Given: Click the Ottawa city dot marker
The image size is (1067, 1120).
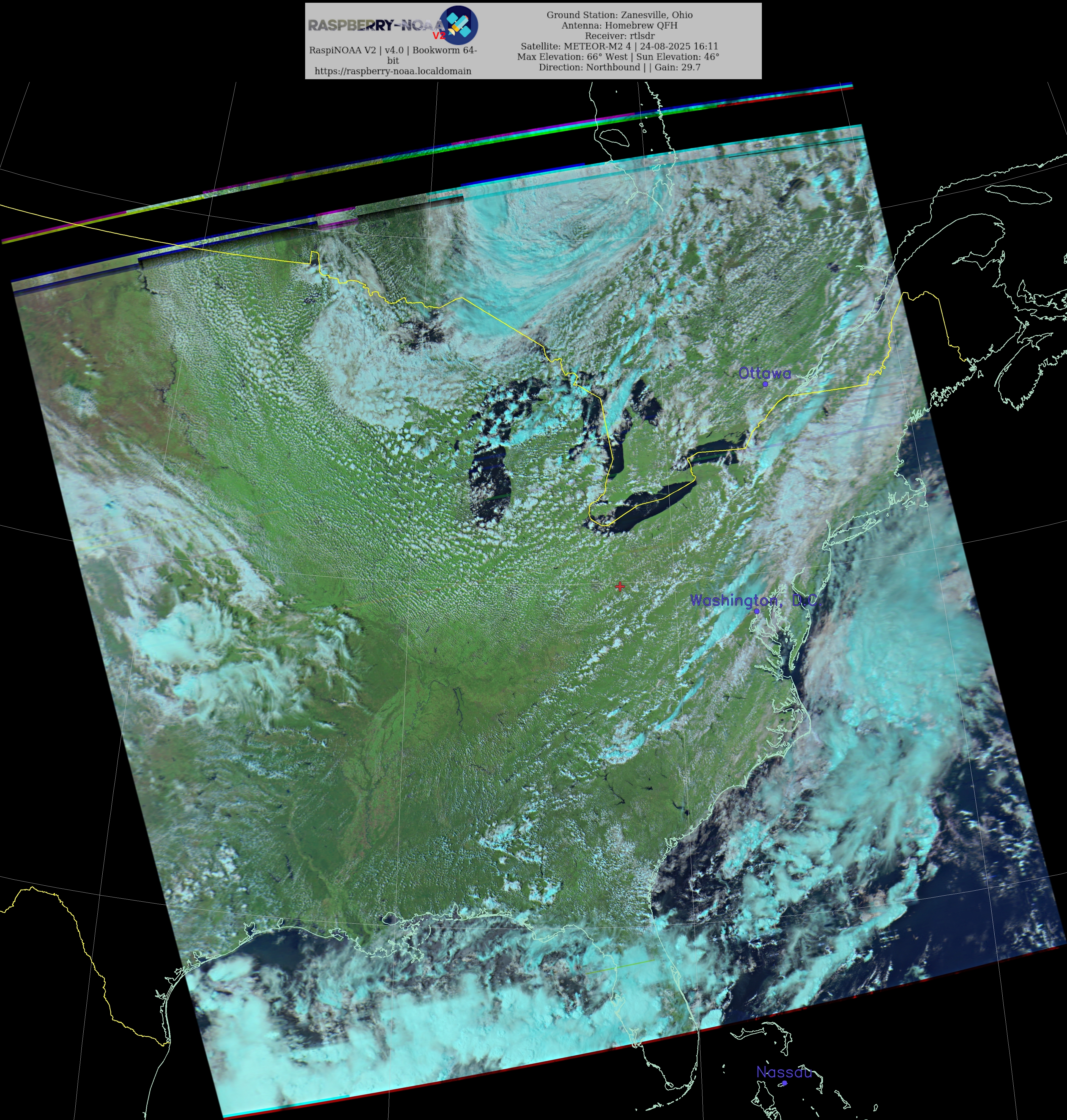Looking at the screenshot, I should point(765,384).
